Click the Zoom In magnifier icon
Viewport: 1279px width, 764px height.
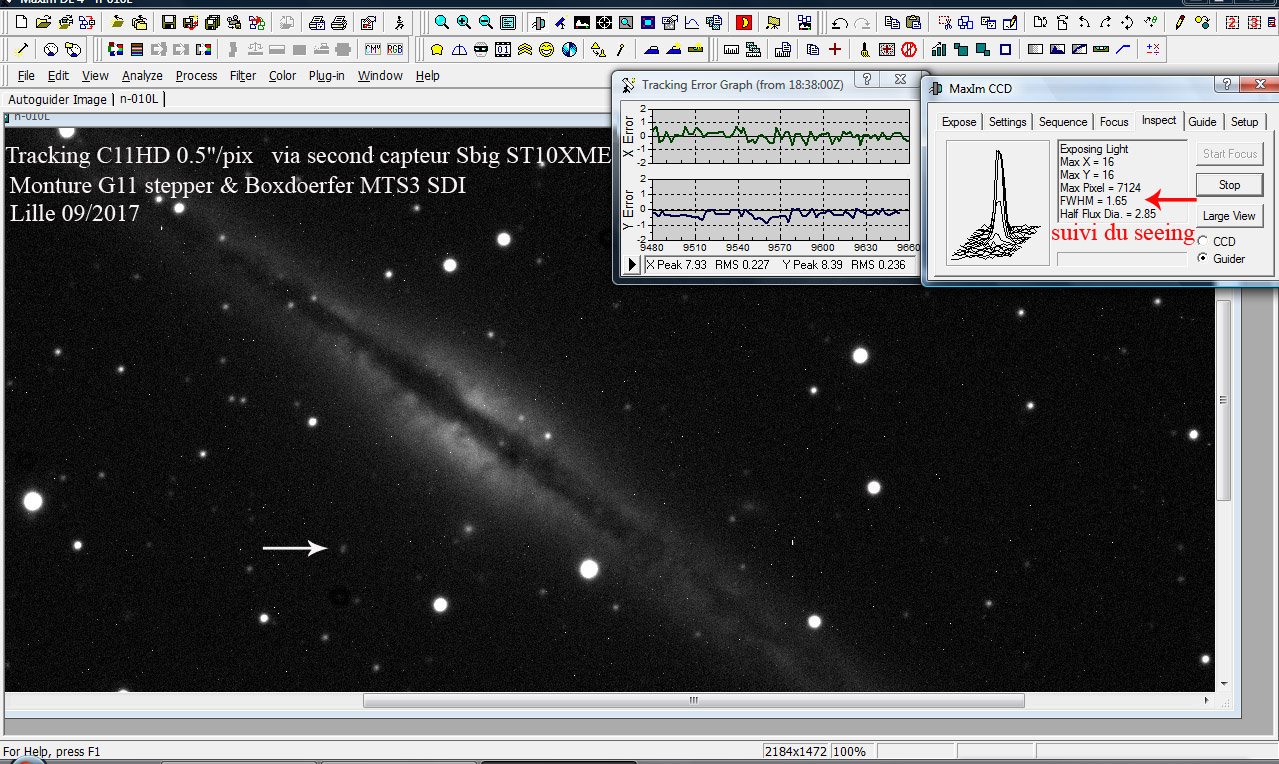pyautogui.click(x=464, y=22)
